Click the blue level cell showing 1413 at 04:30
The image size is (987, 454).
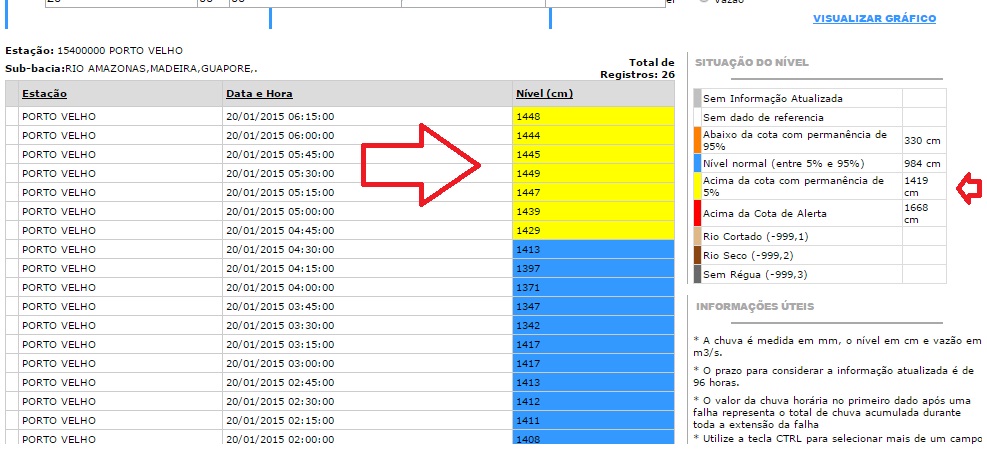(x=594, y=249)
